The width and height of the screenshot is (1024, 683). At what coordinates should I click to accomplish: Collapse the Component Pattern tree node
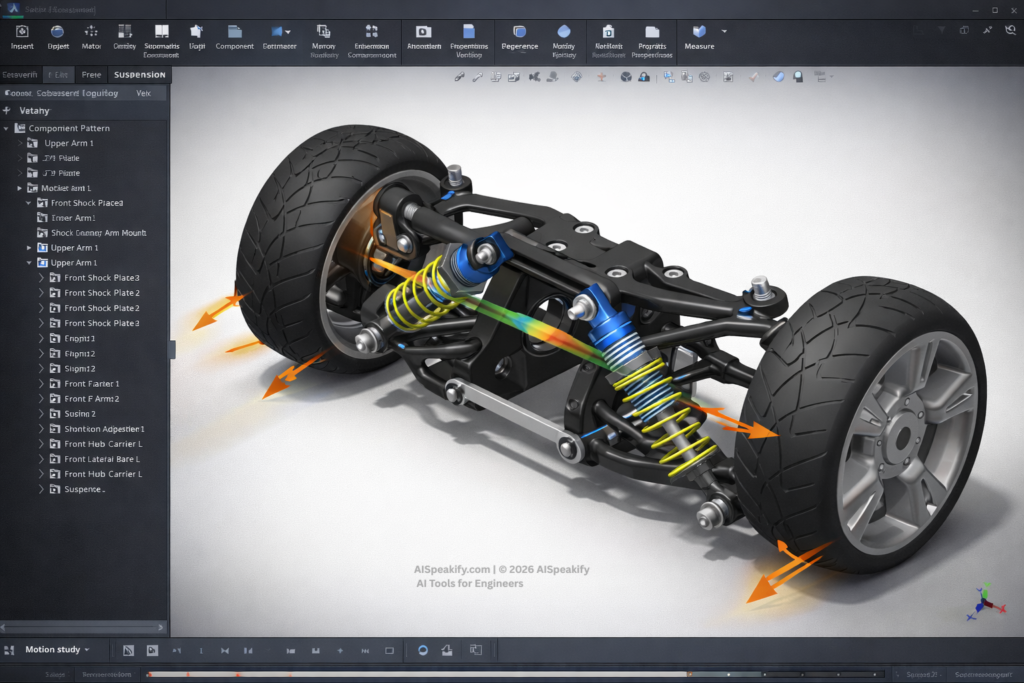click(7, 128)
